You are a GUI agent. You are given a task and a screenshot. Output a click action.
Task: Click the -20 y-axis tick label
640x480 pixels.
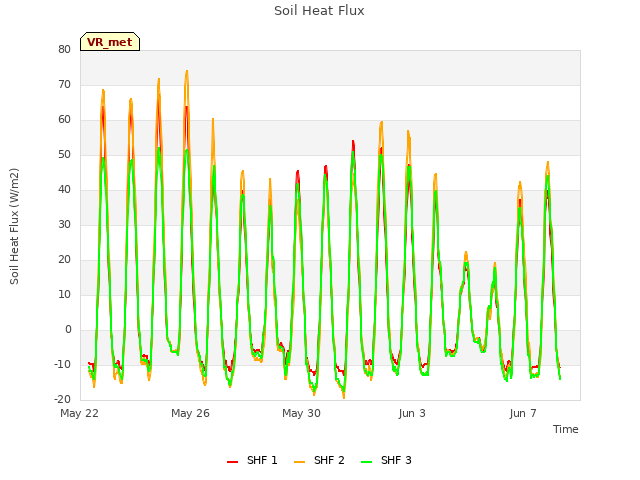point(62,400)
